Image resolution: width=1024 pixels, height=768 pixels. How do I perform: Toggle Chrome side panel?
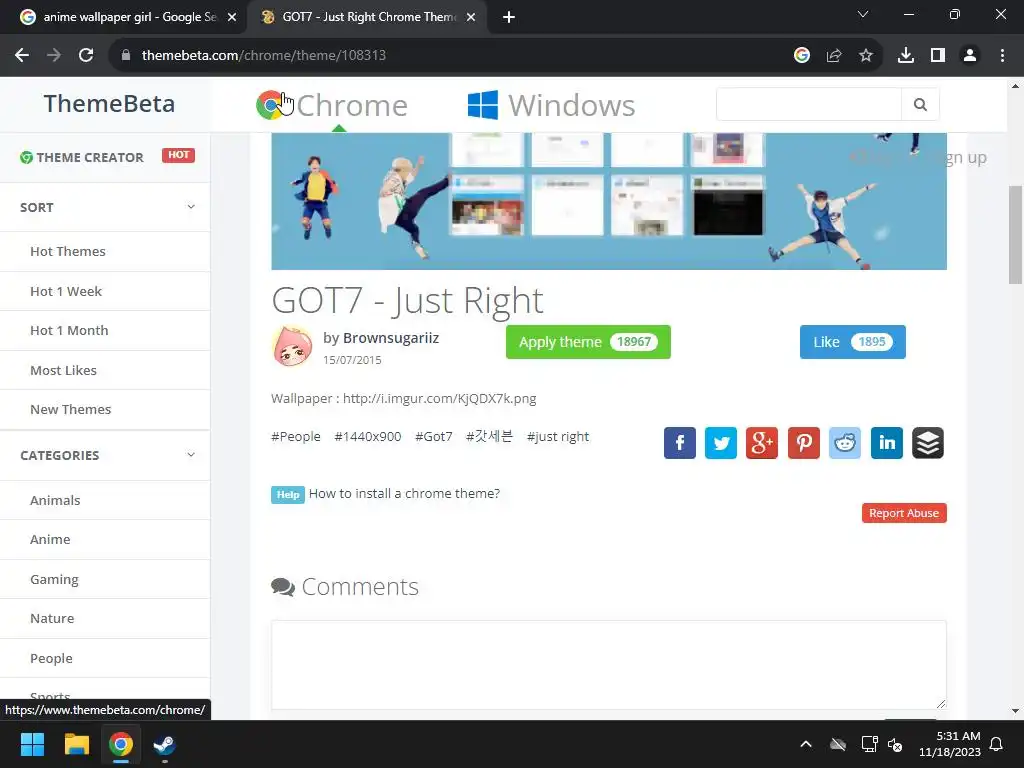pos(937,56)
